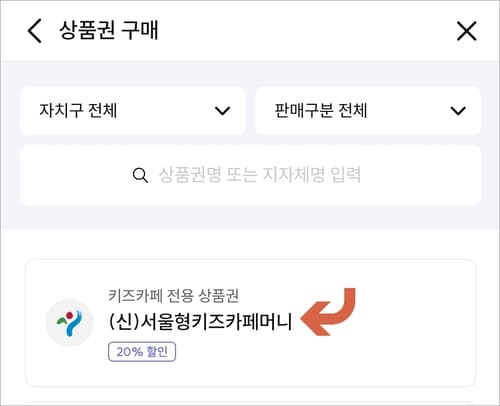Open (신)서울형키즈카페머니 voucher

[x=200, y=322]
